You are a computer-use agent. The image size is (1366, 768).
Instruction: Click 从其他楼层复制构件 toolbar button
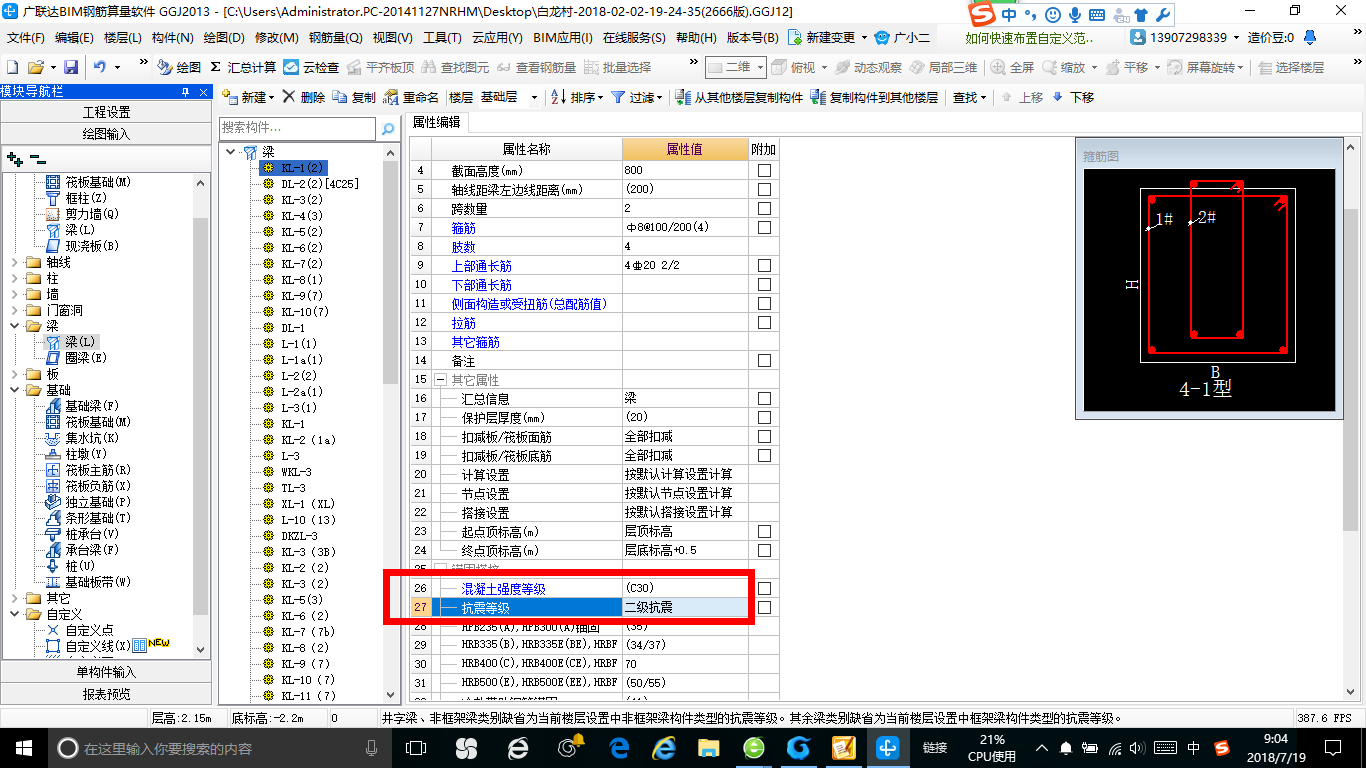[x=740, y=97]
